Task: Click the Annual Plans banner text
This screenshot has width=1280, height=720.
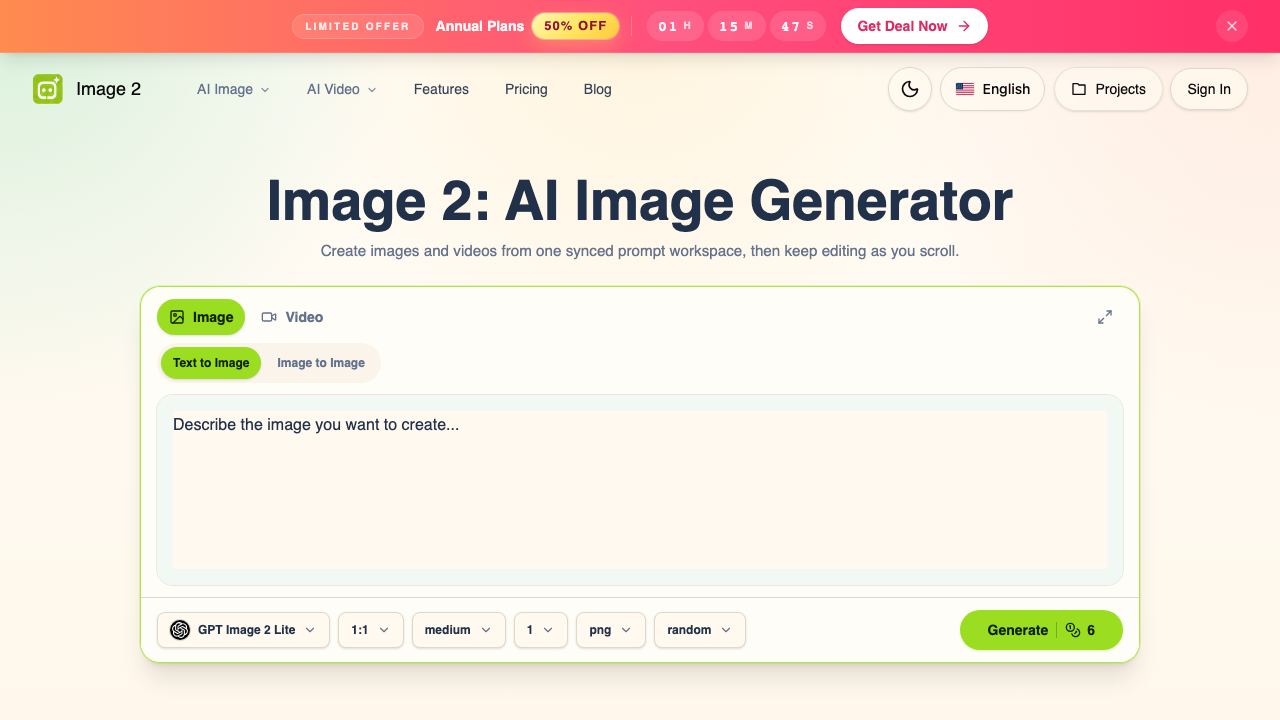Action: pyautogui.click(x=480, y=26)
